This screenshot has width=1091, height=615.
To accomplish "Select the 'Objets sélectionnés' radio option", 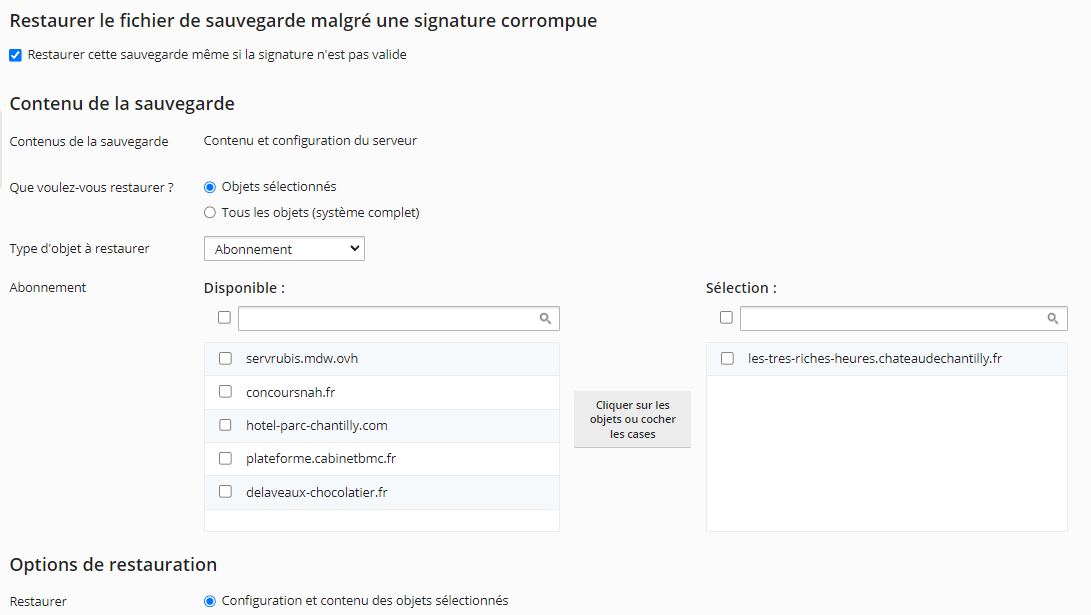I will click(x=210, y=187).
